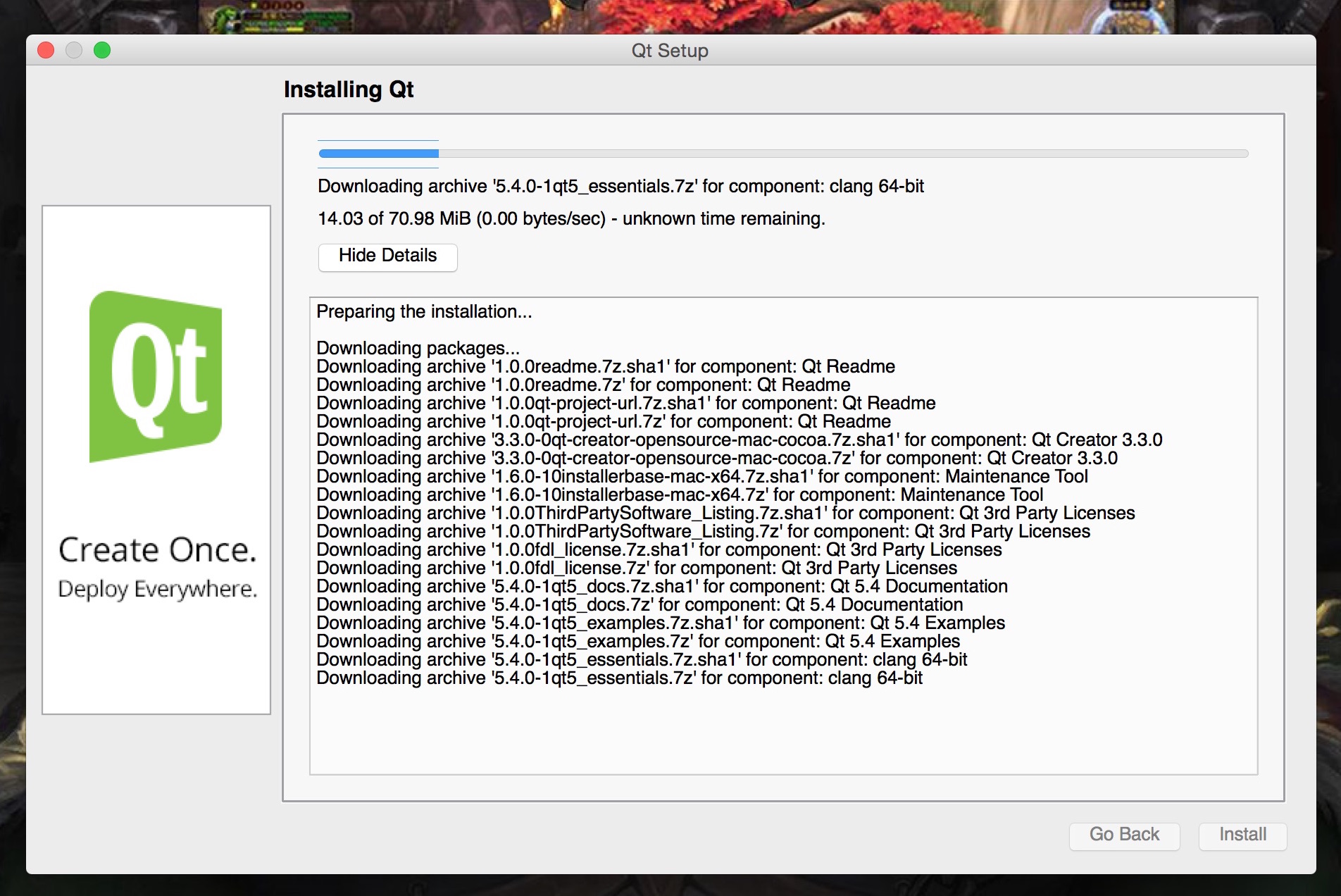Select the qt5_docs.7z.sha1 Documentation log line
The image size is (1341, 896).
(662, 586)
